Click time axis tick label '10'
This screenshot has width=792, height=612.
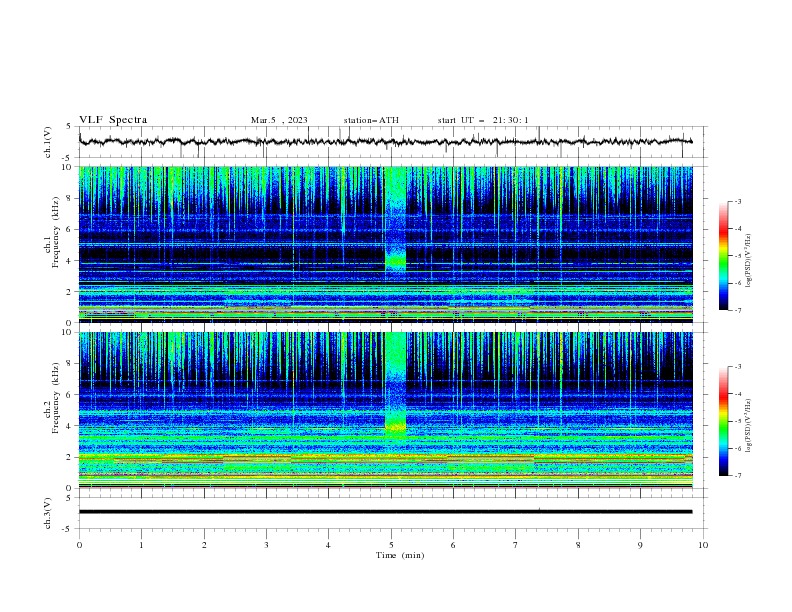coord(703,545)
